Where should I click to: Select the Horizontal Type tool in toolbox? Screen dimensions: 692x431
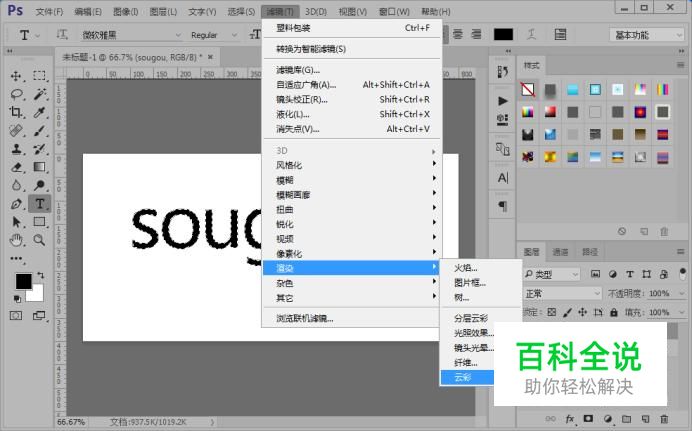pos(39,204)
